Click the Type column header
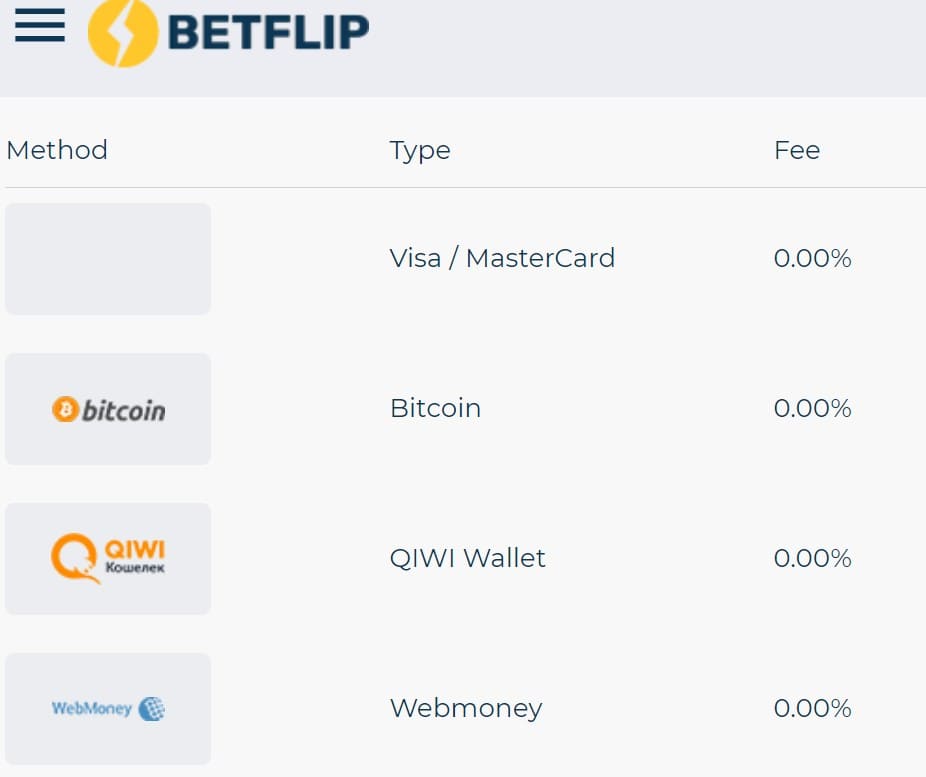The image size is (926, 777). pyautogui.click(x=420, y=150)
